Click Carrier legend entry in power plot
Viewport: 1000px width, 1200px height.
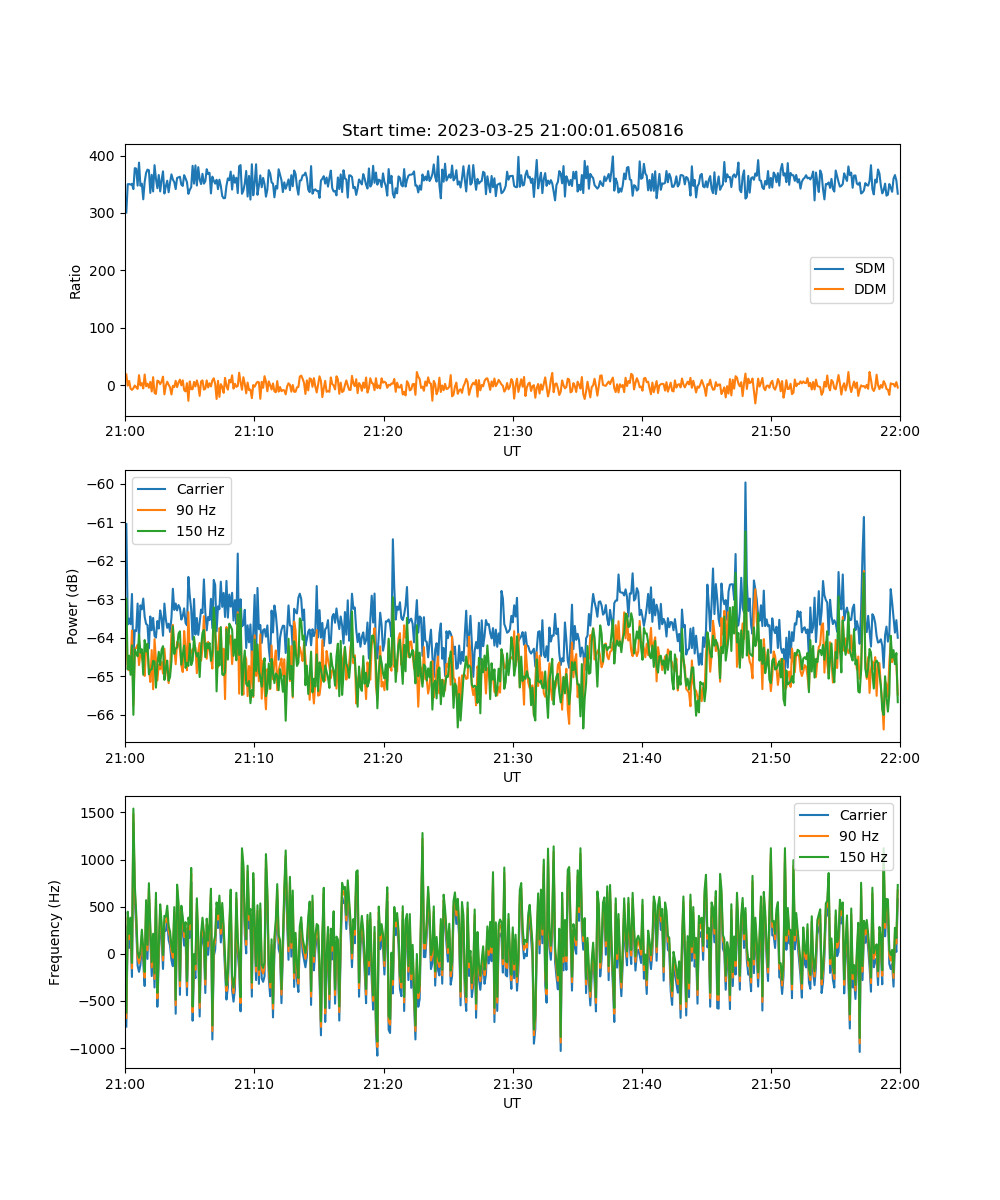pyautogui.click(x=182, y=490)
